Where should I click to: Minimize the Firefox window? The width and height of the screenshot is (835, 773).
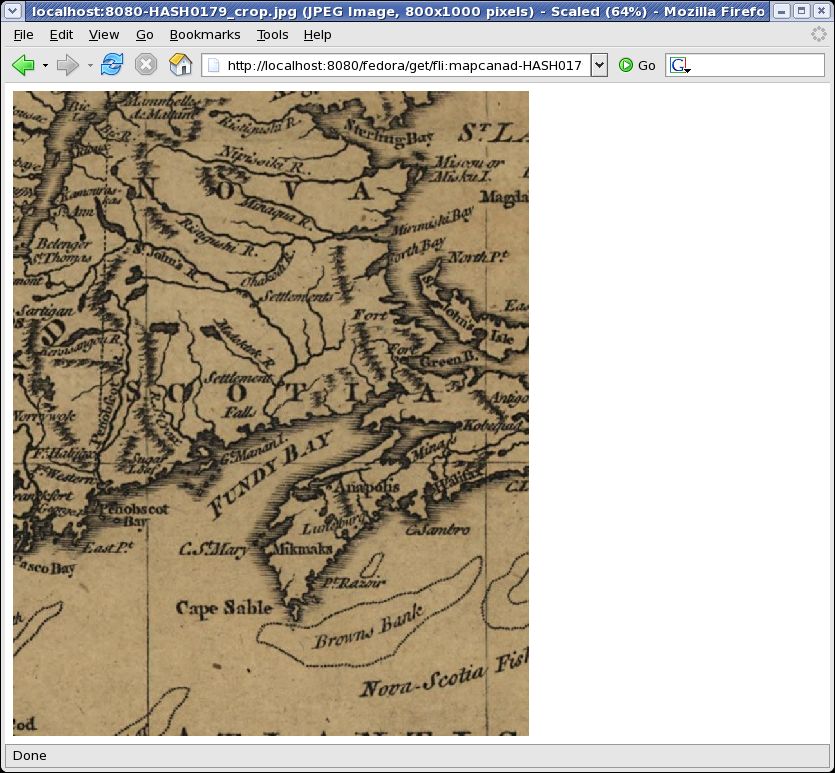pyautogui.click(x=781, y=11)
